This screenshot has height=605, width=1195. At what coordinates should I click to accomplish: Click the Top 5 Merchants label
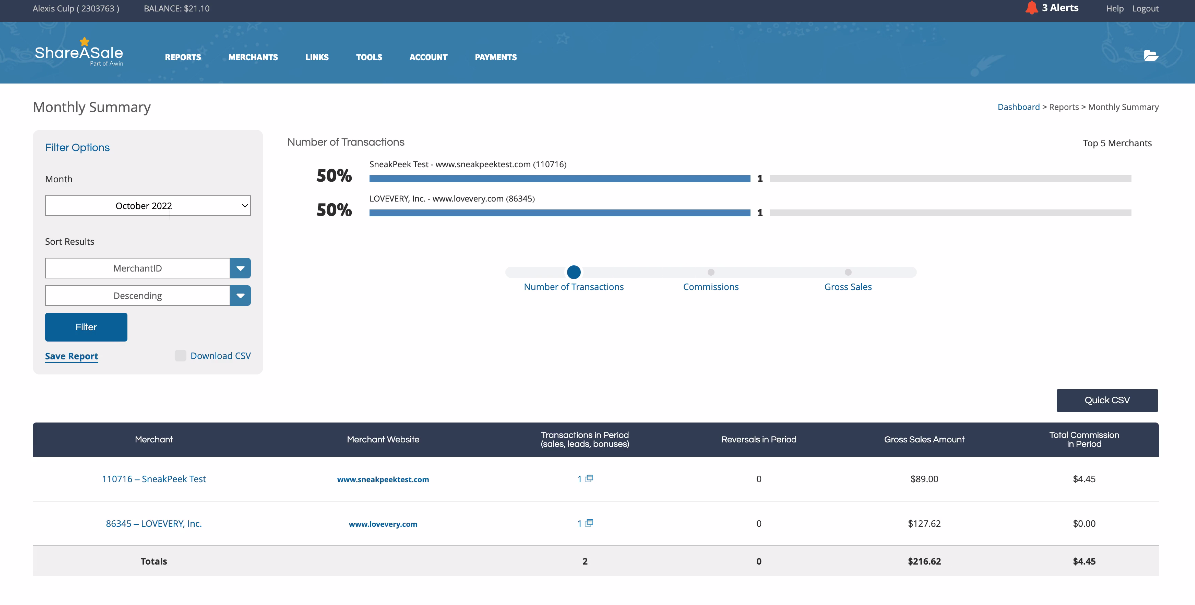pos(1117,142)
